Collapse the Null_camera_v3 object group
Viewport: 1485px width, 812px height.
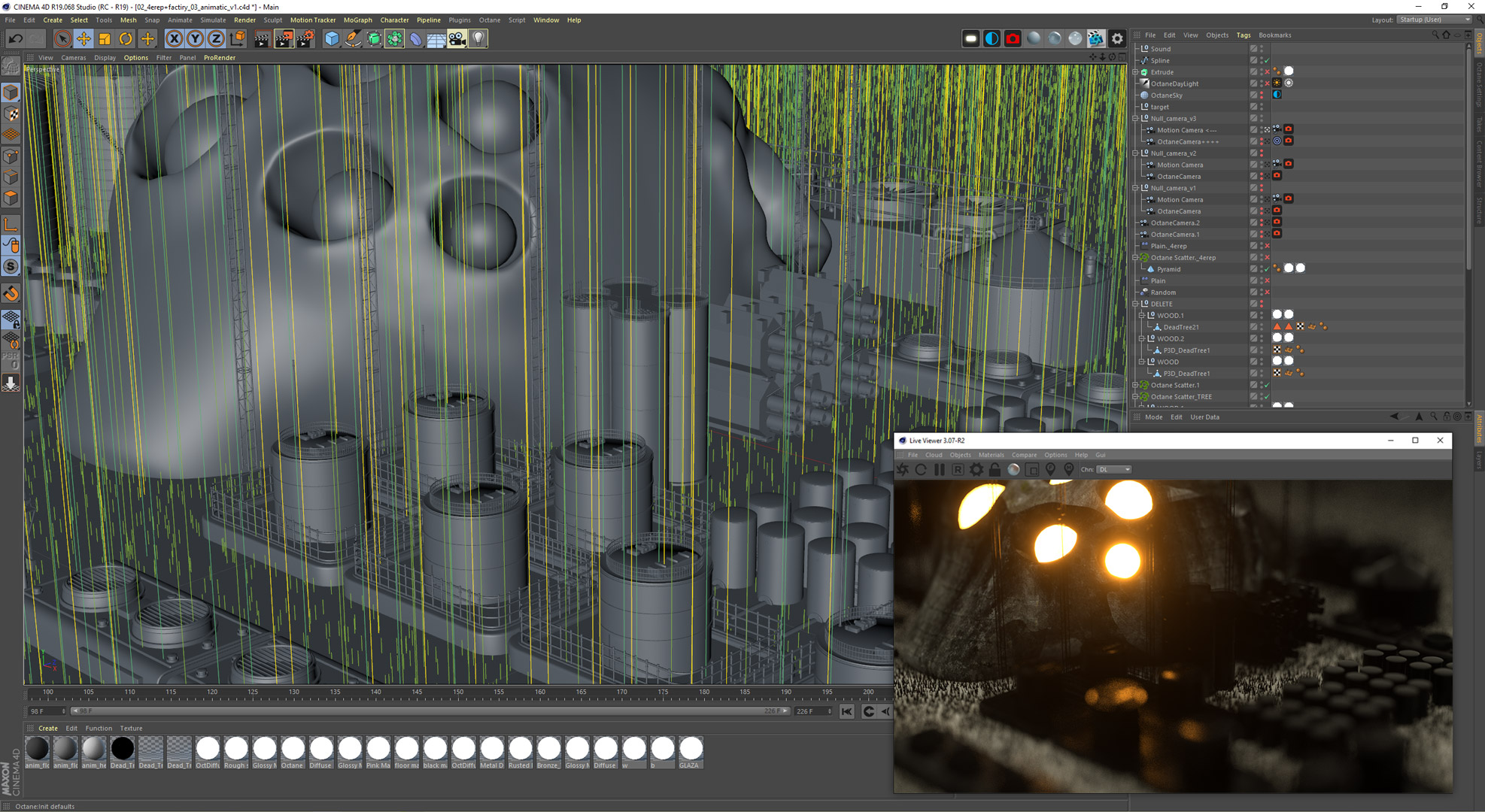[x=1136, y=118]
